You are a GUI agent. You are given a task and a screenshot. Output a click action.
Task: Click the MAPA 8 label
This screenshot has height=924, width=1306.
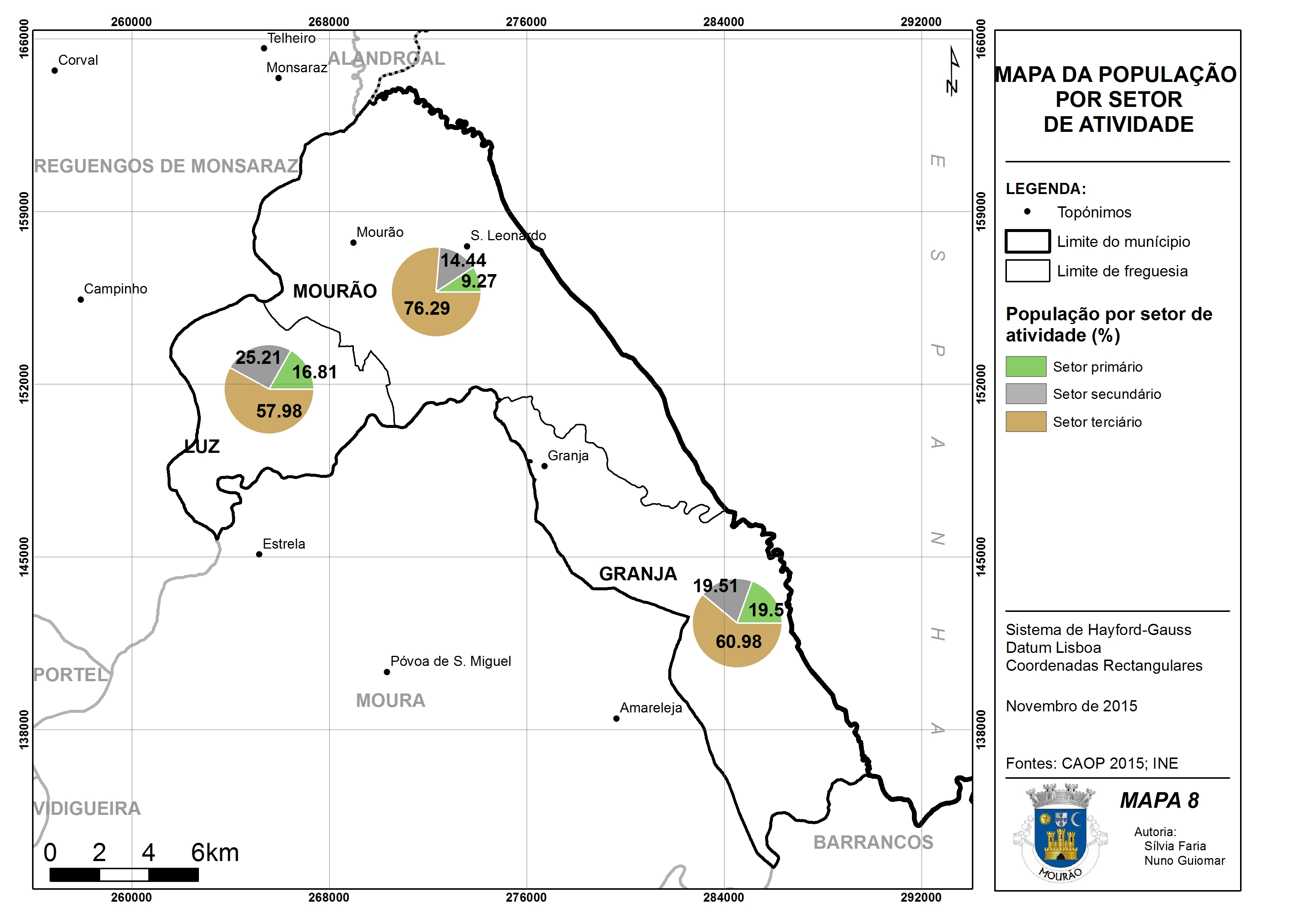click(x=1159, y=800)
